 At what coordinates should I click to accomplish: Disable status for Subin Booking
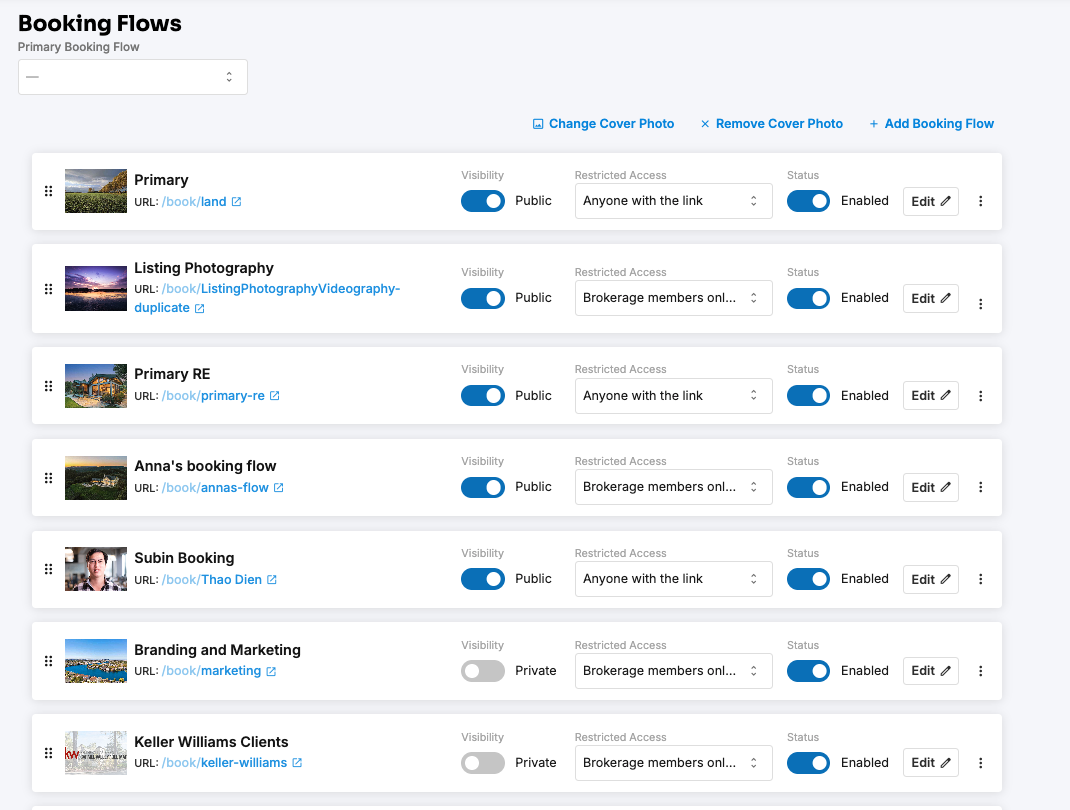808,579
